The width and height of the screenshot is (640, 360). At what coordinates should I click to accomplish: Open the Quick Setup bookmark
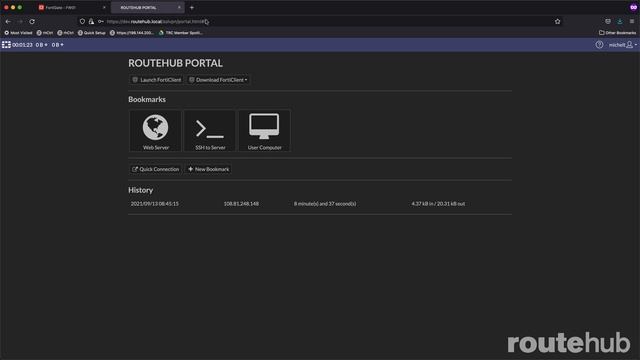click(92, 33)
